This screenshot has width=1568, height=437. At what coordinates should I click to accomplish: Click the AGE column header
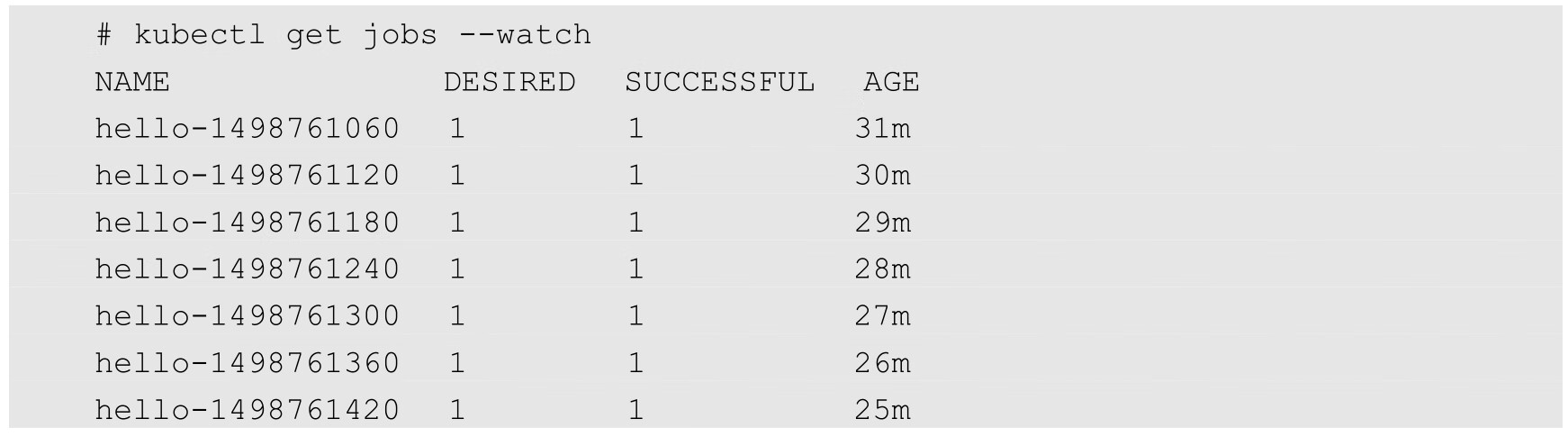point(891,83)
